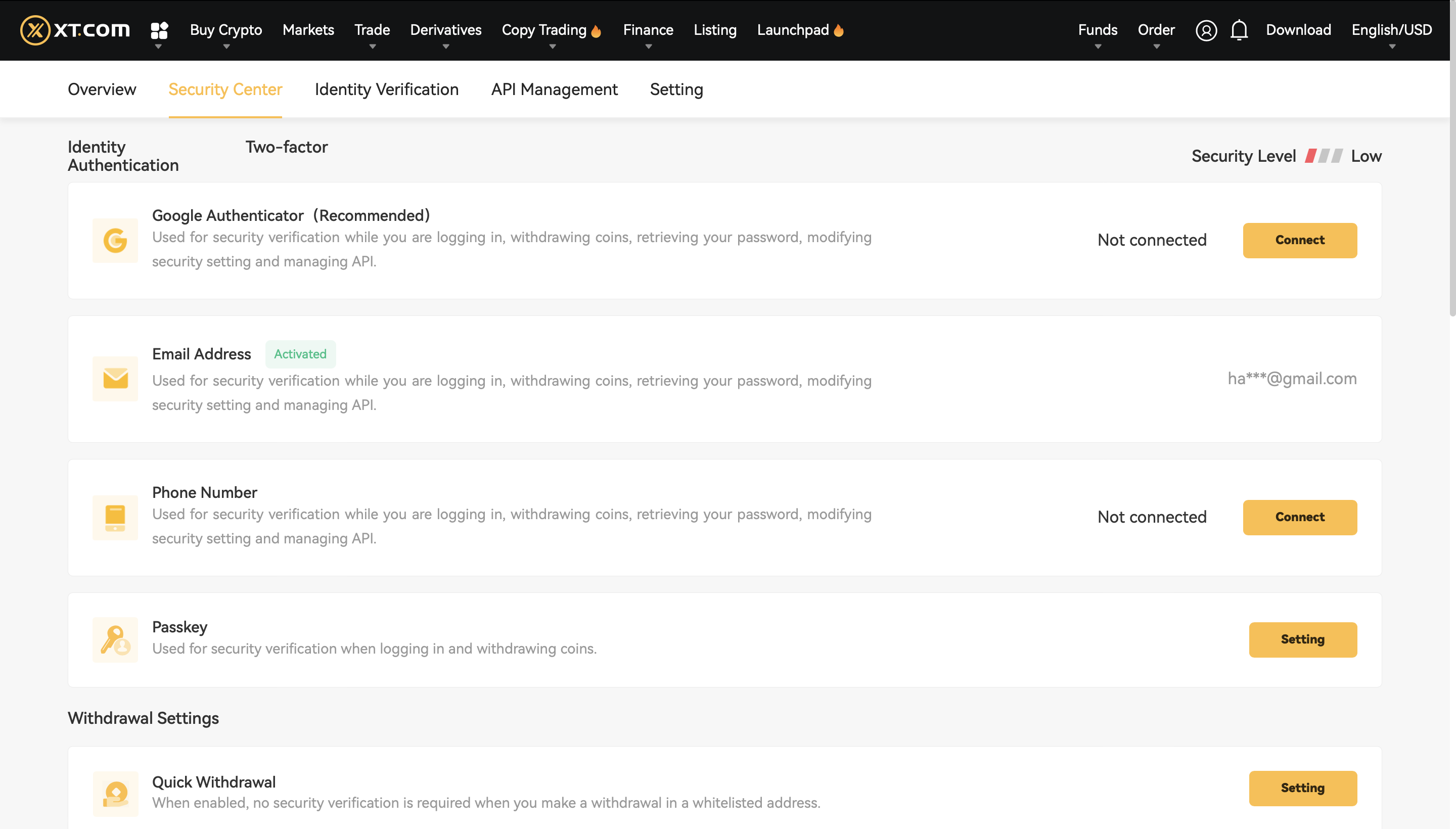Click the Email Address envelope icon
The width and height of the screenshot is (1456, 829).
coord(115,379)
